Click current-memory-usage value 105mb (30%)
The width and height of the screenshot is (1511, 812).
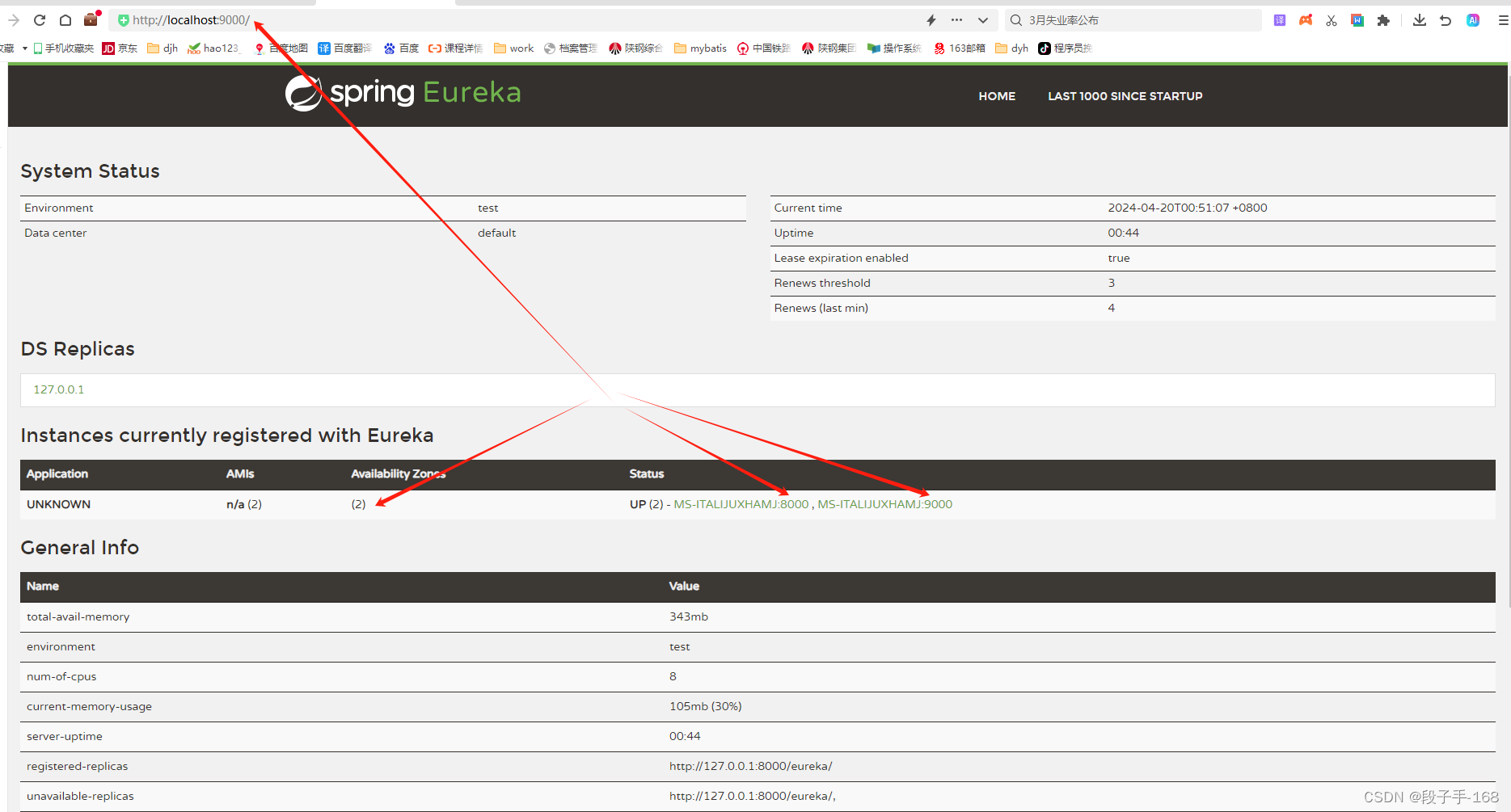706,706
